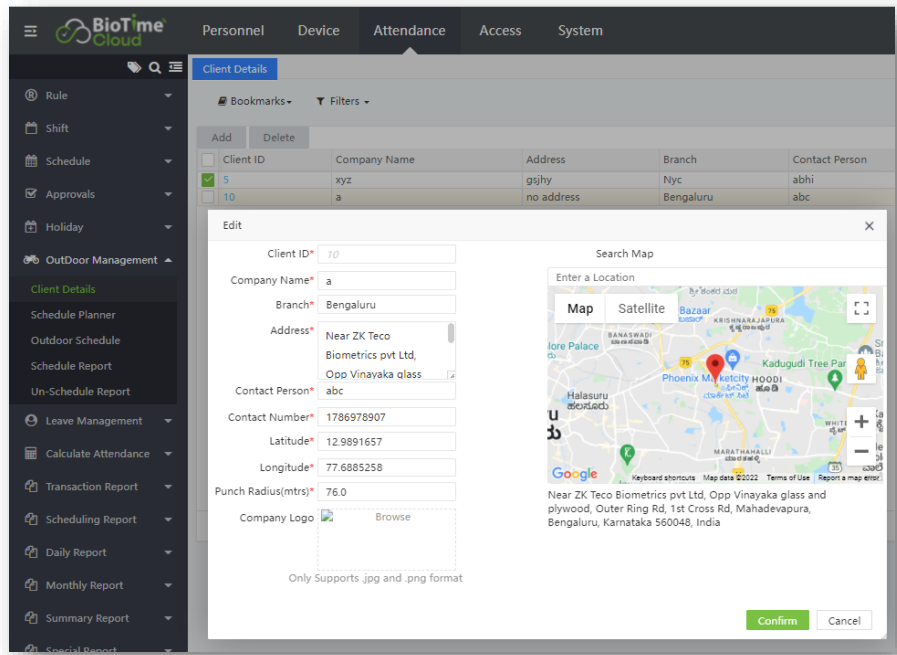Viewport: 897px width, 655px height.
Task: Cancel the Edit dialog
Action: (x=844, y=620)
